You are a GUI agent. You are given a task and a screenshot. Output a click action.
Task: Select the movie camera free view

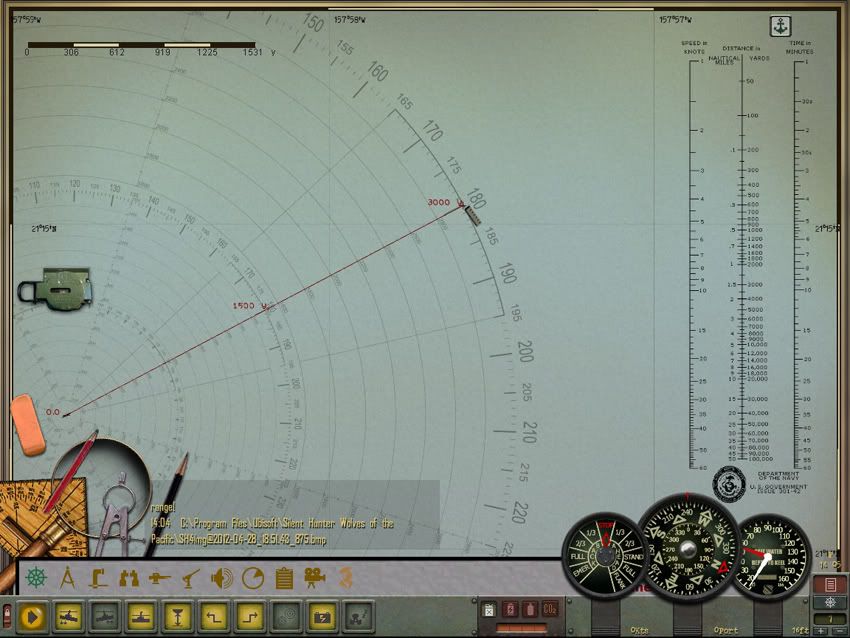(x=315, y=578)
